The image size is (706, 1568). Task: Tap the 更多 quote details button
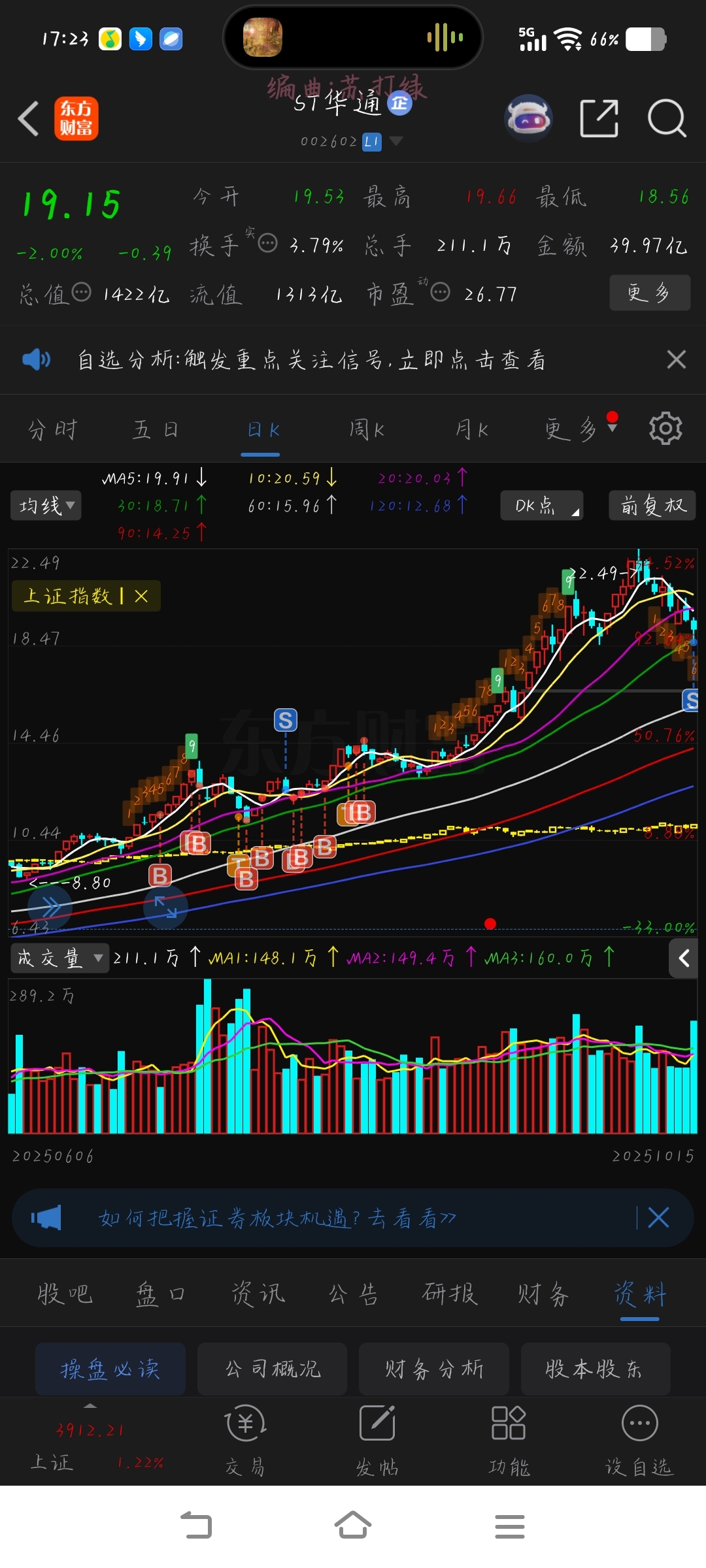click(649, 293)
